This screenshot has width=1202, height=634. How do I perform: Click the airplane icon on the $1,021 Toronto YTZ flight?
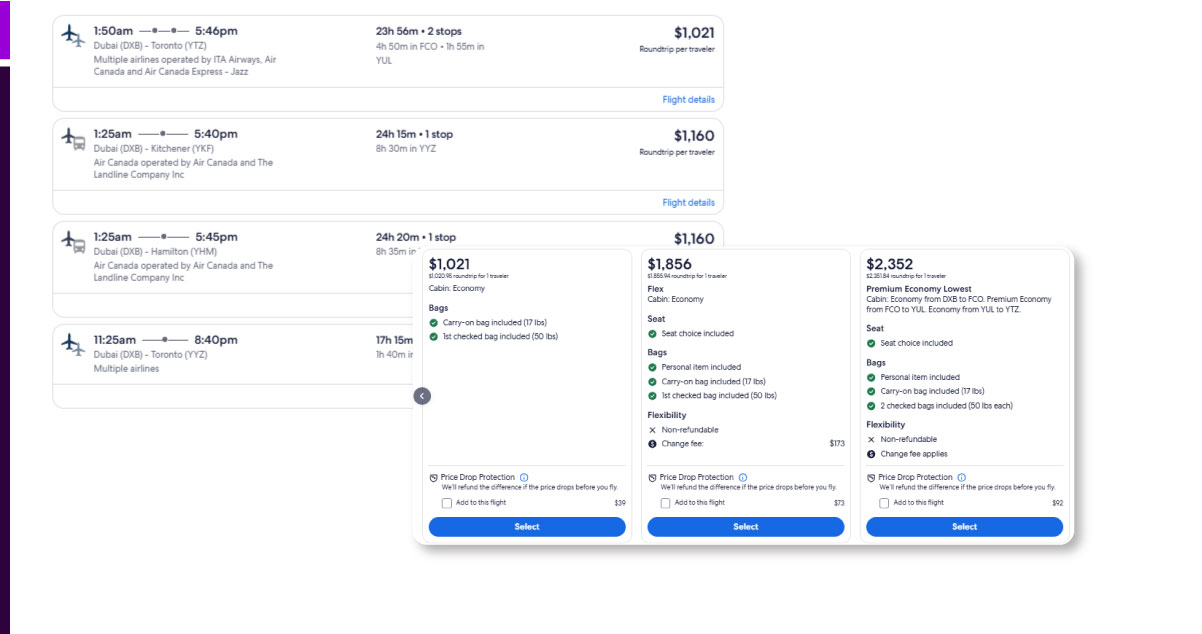point(73,37)
